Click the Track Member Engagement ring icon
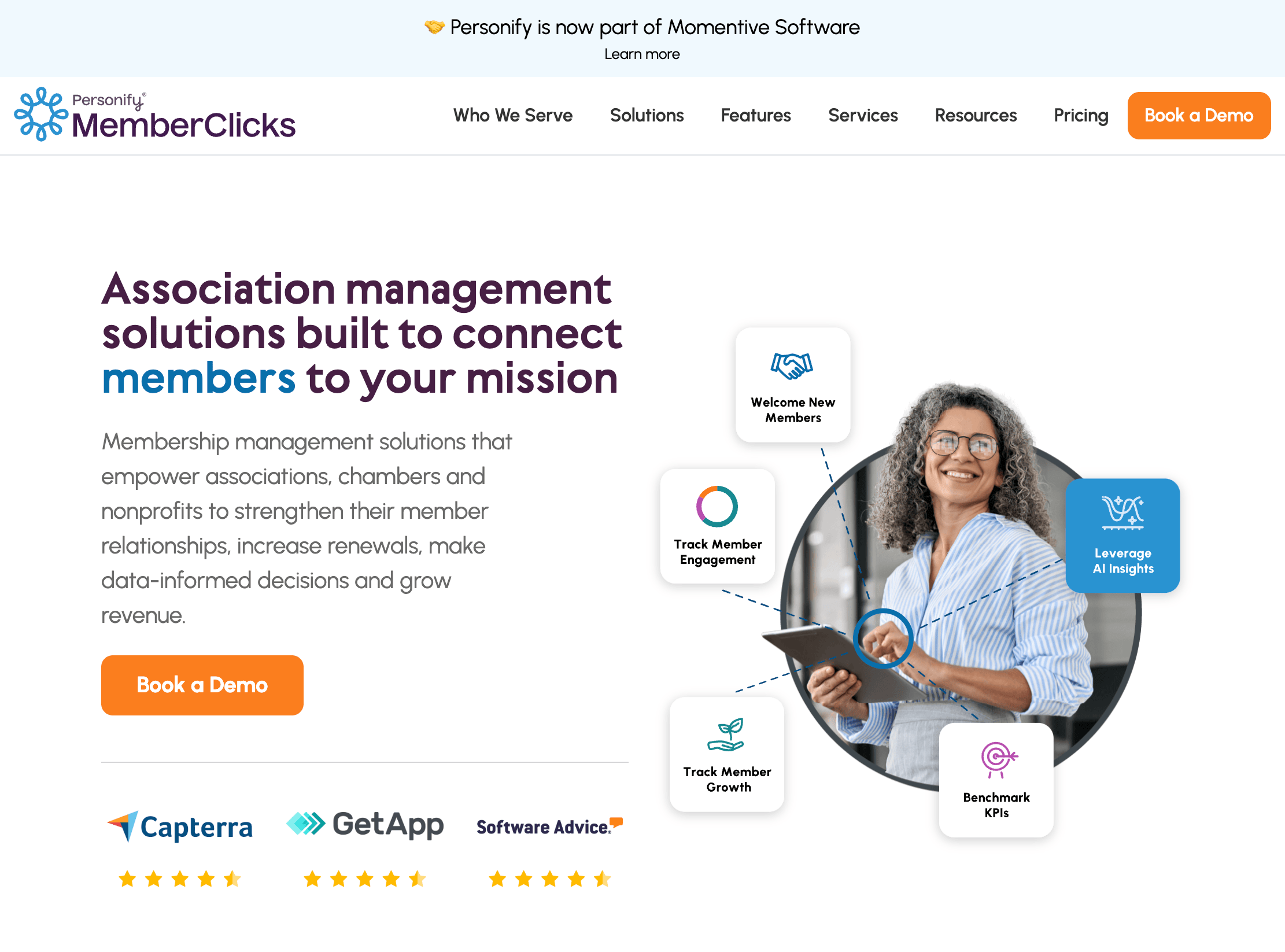Viewport: 1285px width, 952px height. point(717,506)
